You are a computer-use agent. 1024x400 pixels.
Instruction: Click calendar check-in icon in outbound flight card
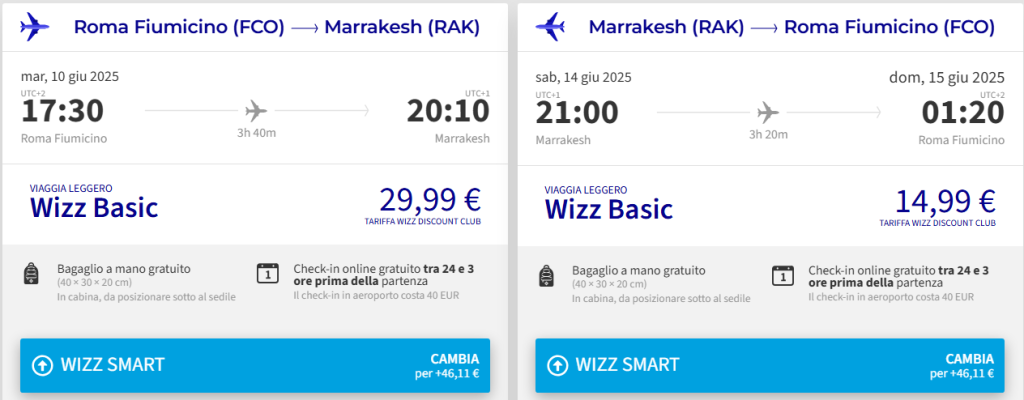click(268, 273)
